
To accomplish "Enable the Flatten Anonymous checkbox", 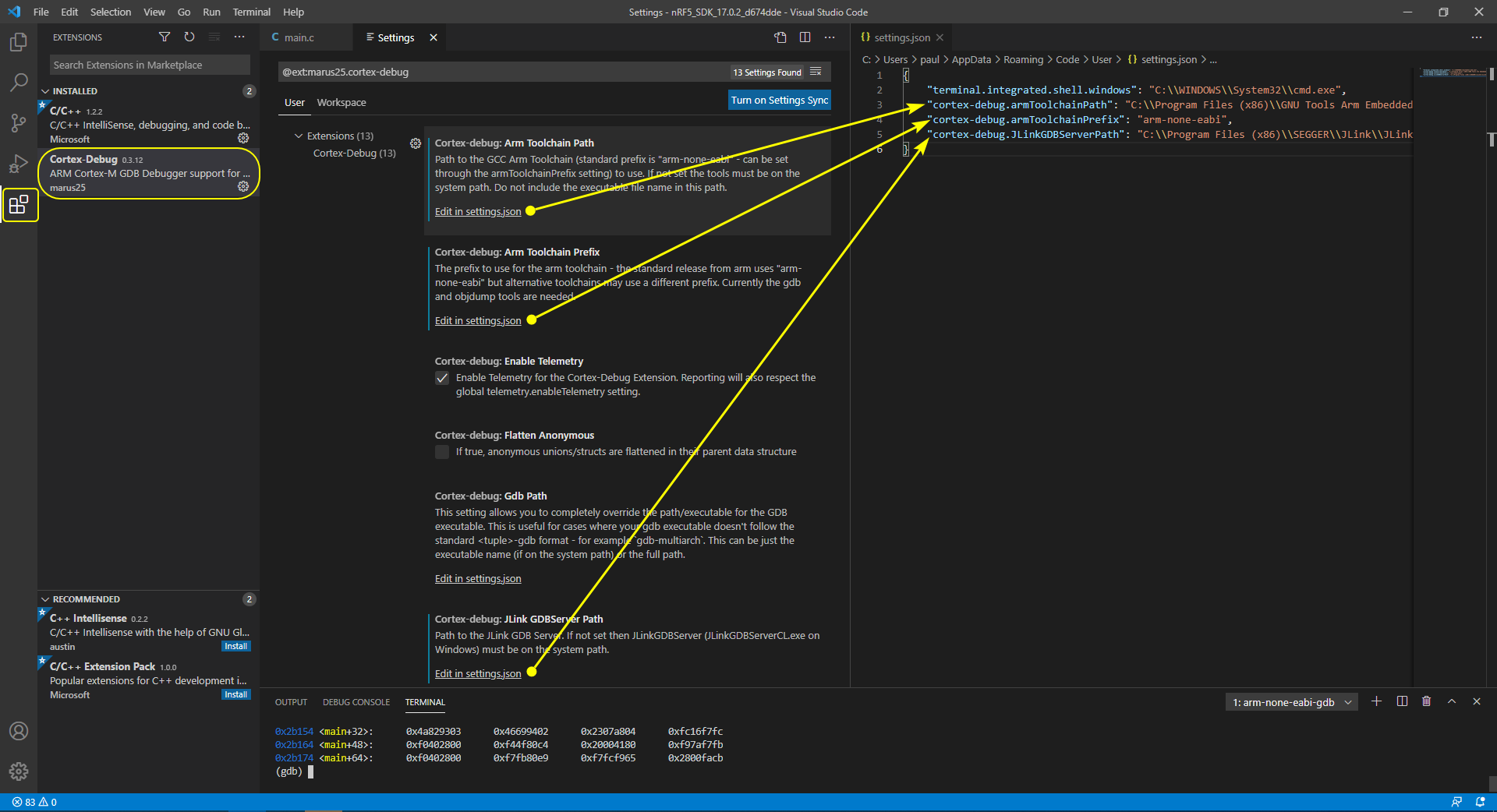I will coord(442,452).
